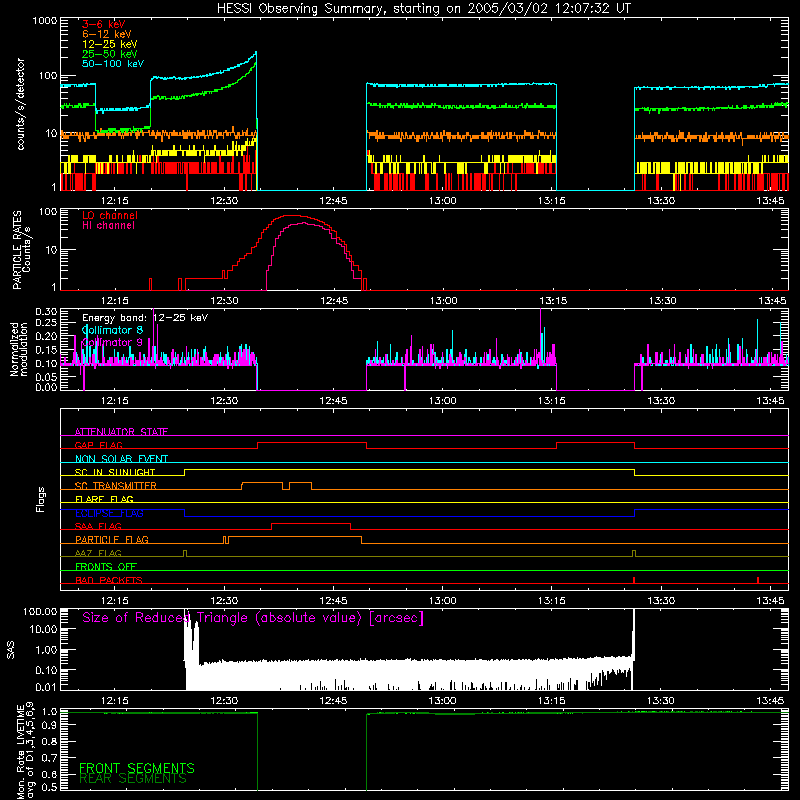This screenshot has width=800, height=800.
Task: Click the counts/s/detector axis title
Action: pyautogui.click(x=21, y=104)
